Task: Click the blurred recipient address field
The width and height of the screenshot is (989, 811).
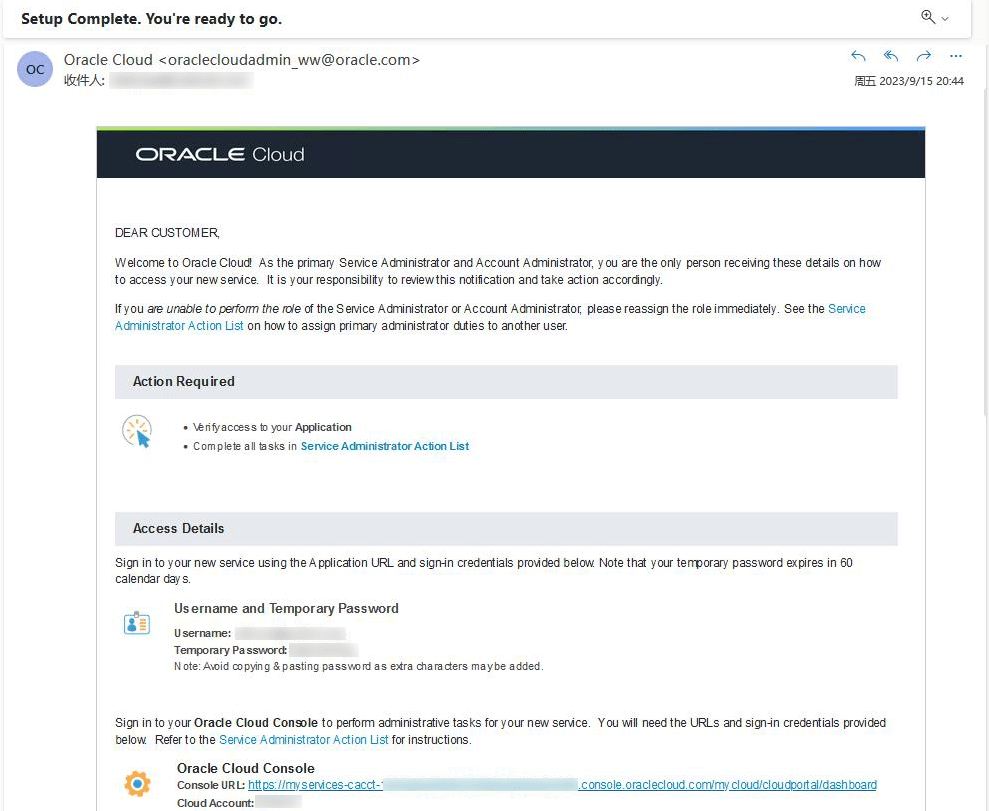Action: click(181, 80)
